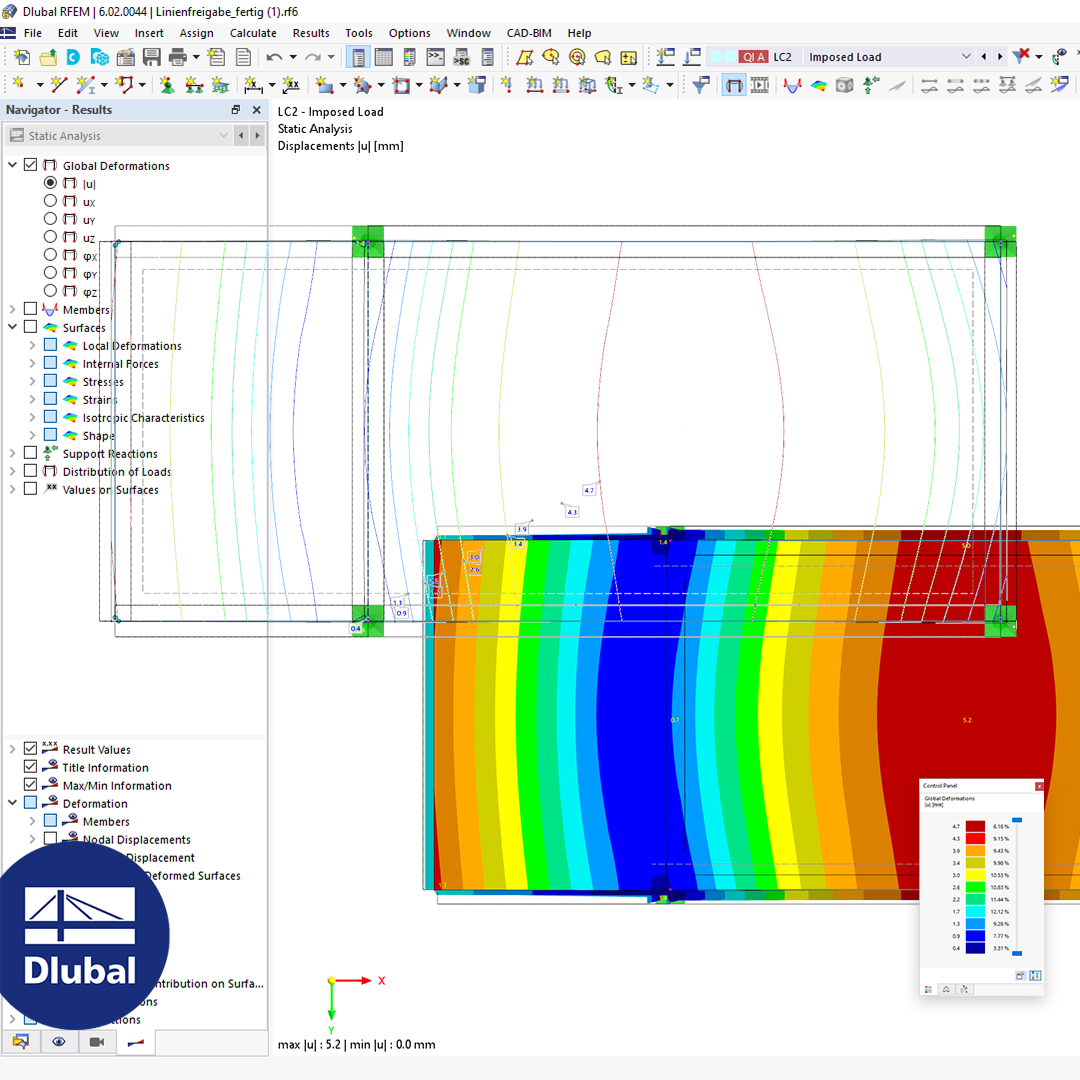This screenshot has height=1080, width=1080.
Task: Pin the Navigator - Results panel
Action: tap(236, 110)
